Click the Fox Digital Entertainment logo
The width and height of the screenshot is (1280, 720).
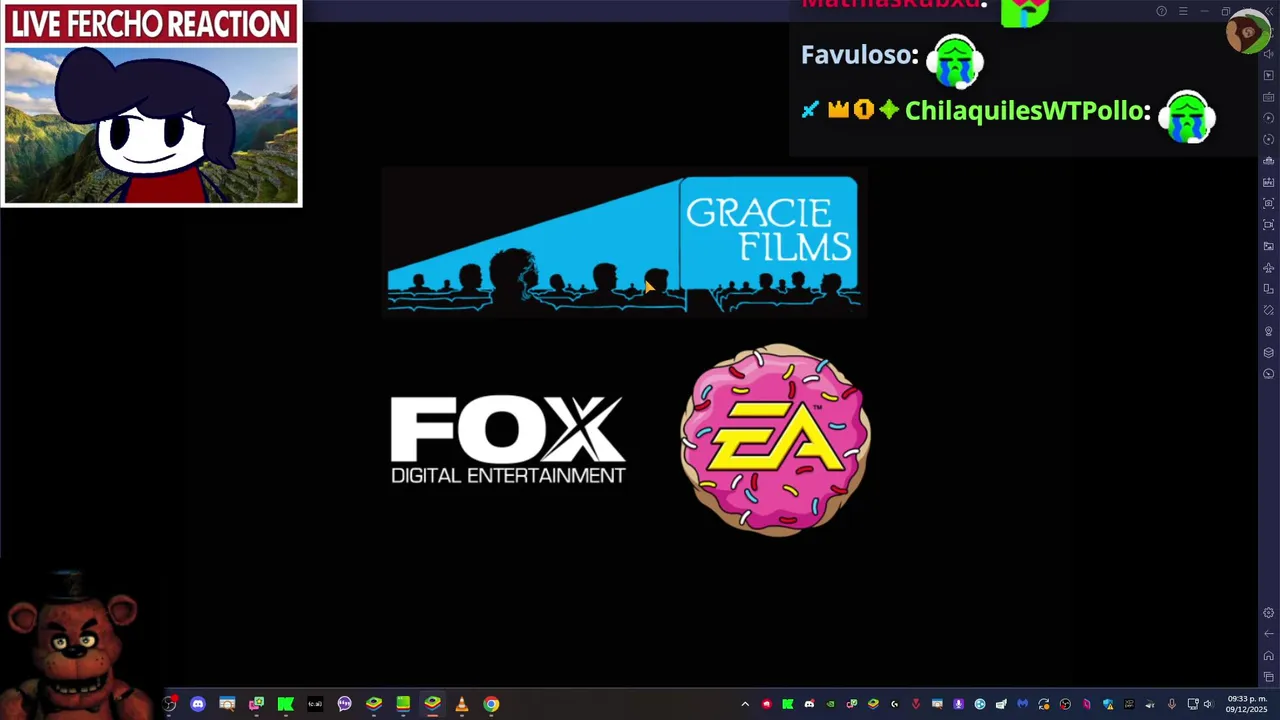[x=508, y=440]
